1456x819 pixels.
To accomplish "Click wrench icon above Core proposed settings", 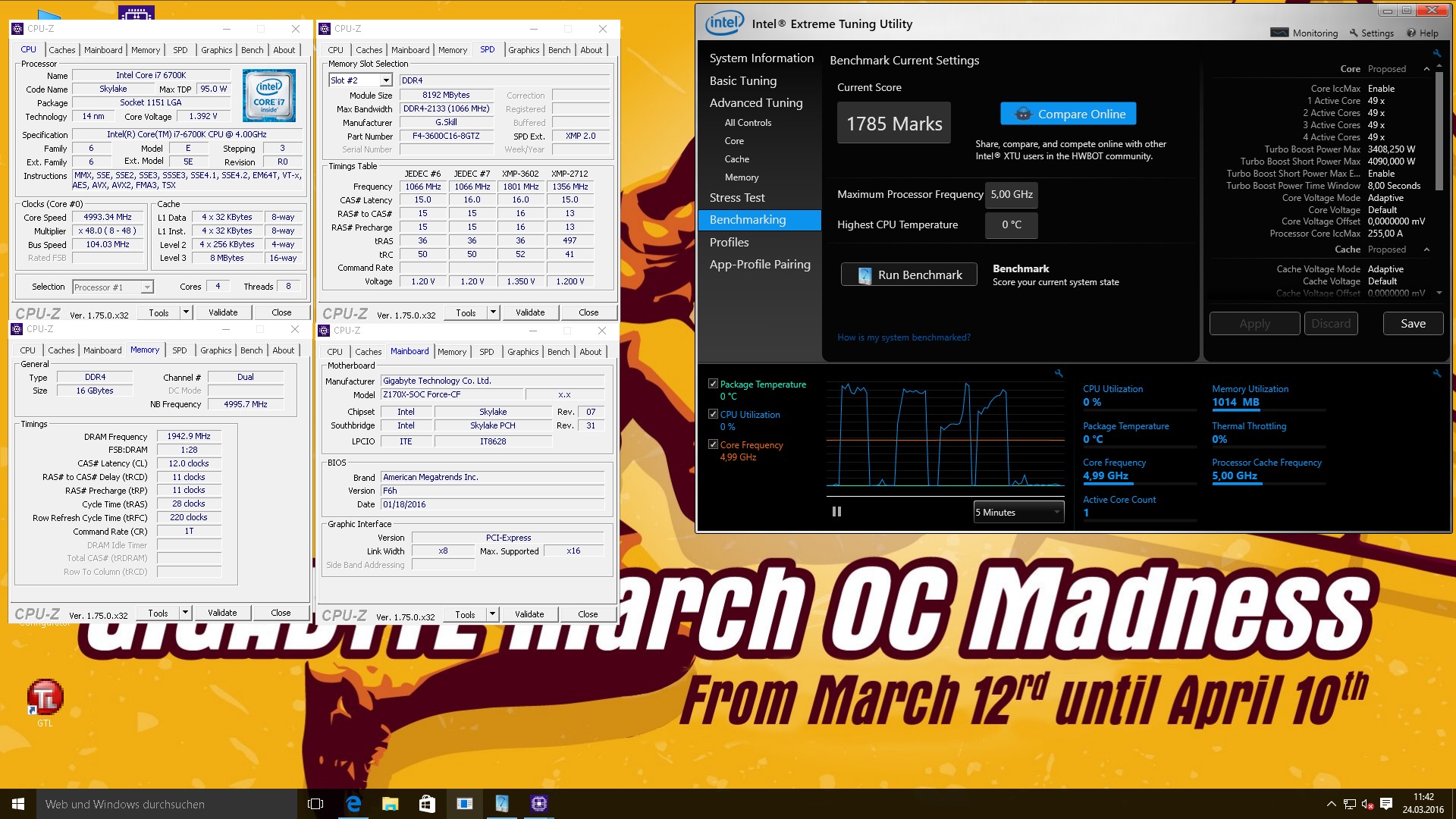I will [1436, 53].
